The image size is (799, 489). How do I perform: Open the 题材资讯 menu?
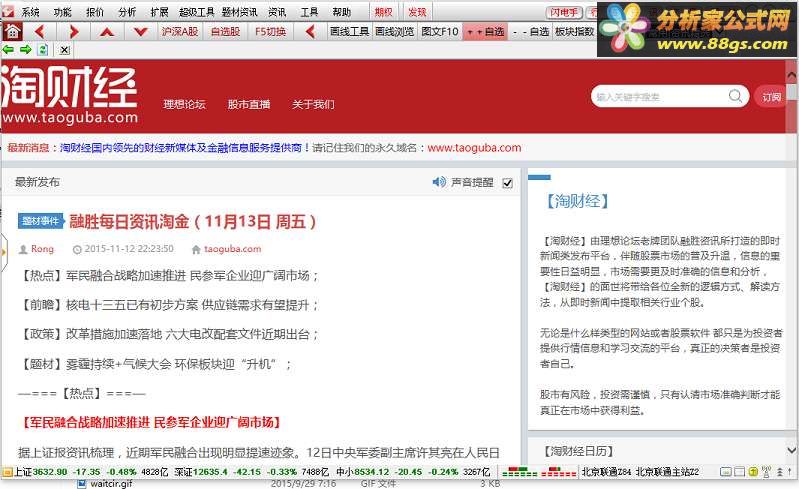239,12
